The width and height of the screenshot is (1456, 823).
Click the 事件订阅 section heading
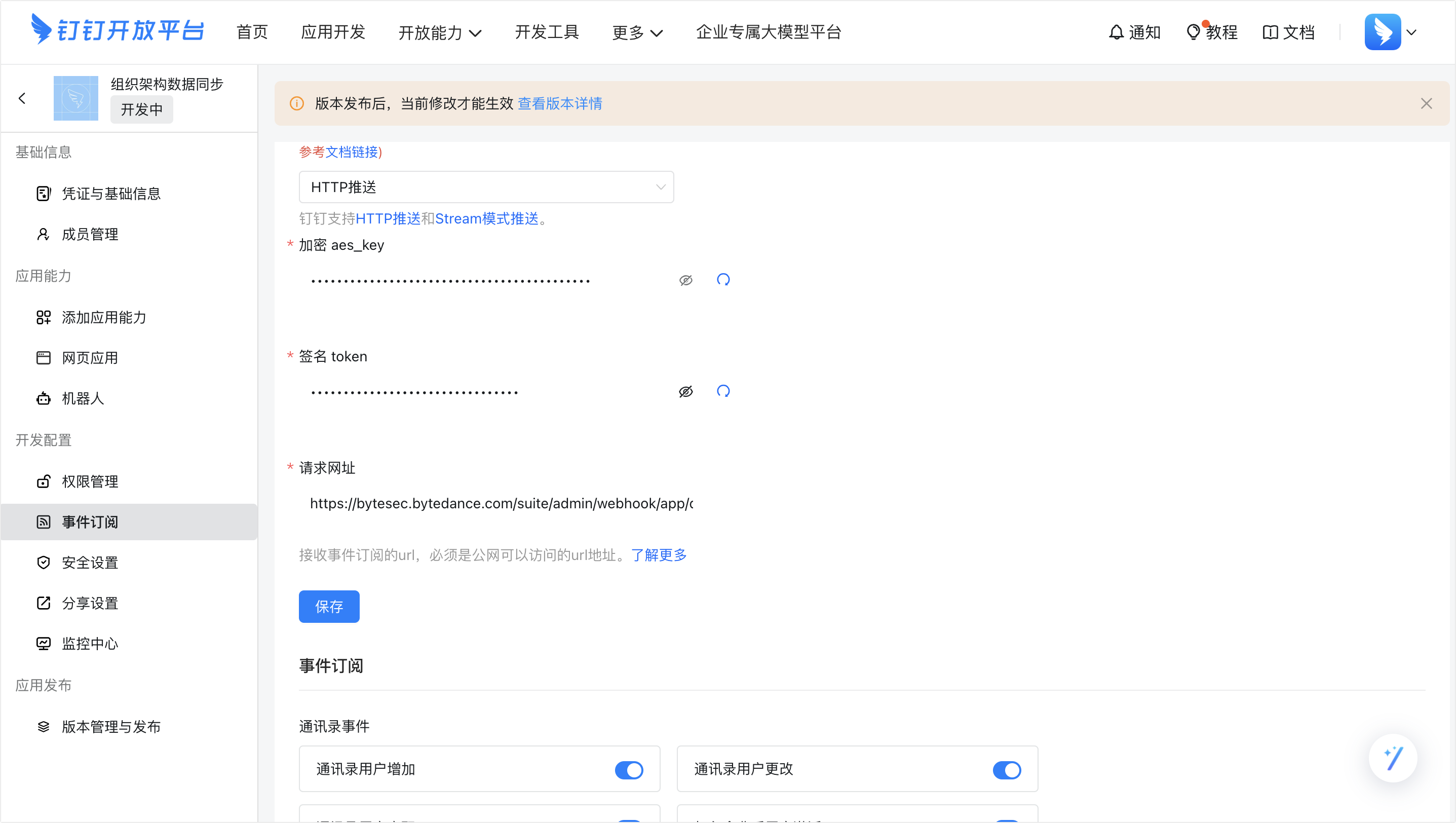pos(331,666)
